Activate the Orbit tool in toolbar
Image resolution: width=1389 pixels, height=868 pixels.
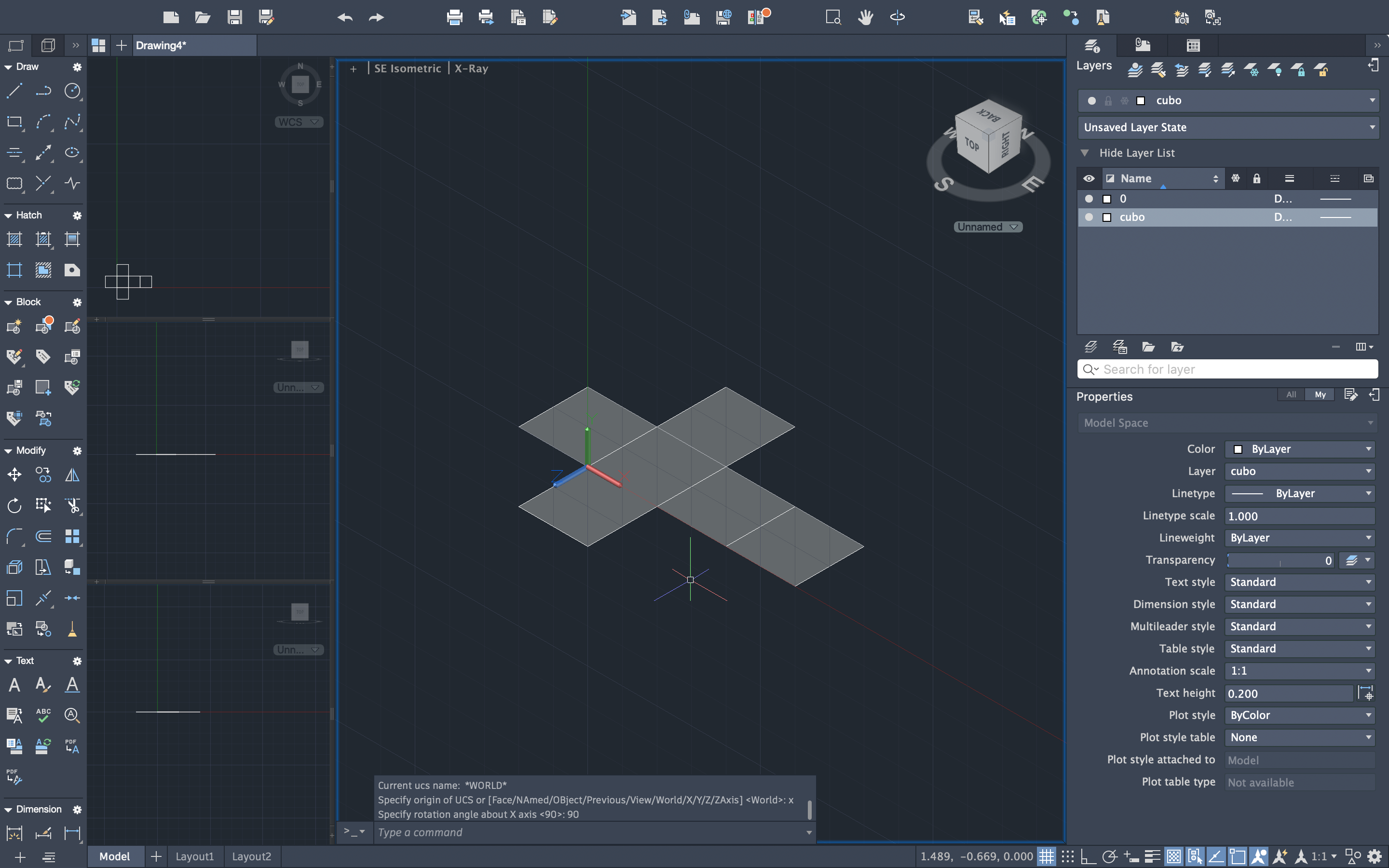[897, 17]
